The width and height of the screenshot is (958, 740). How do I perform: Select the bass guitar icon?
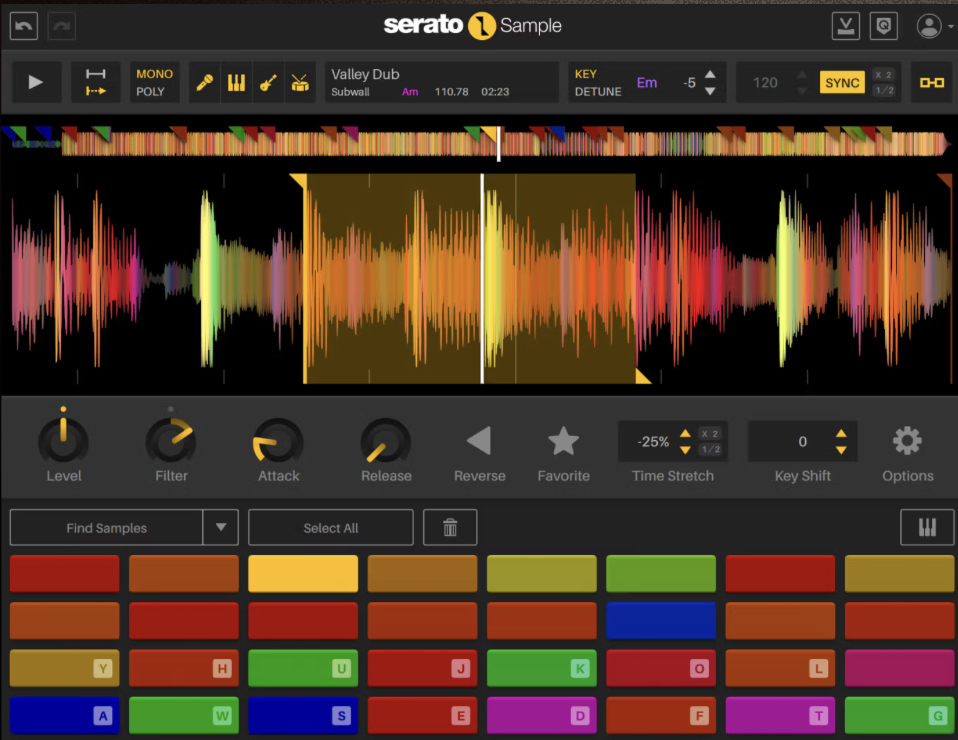[x=267, y=81]
